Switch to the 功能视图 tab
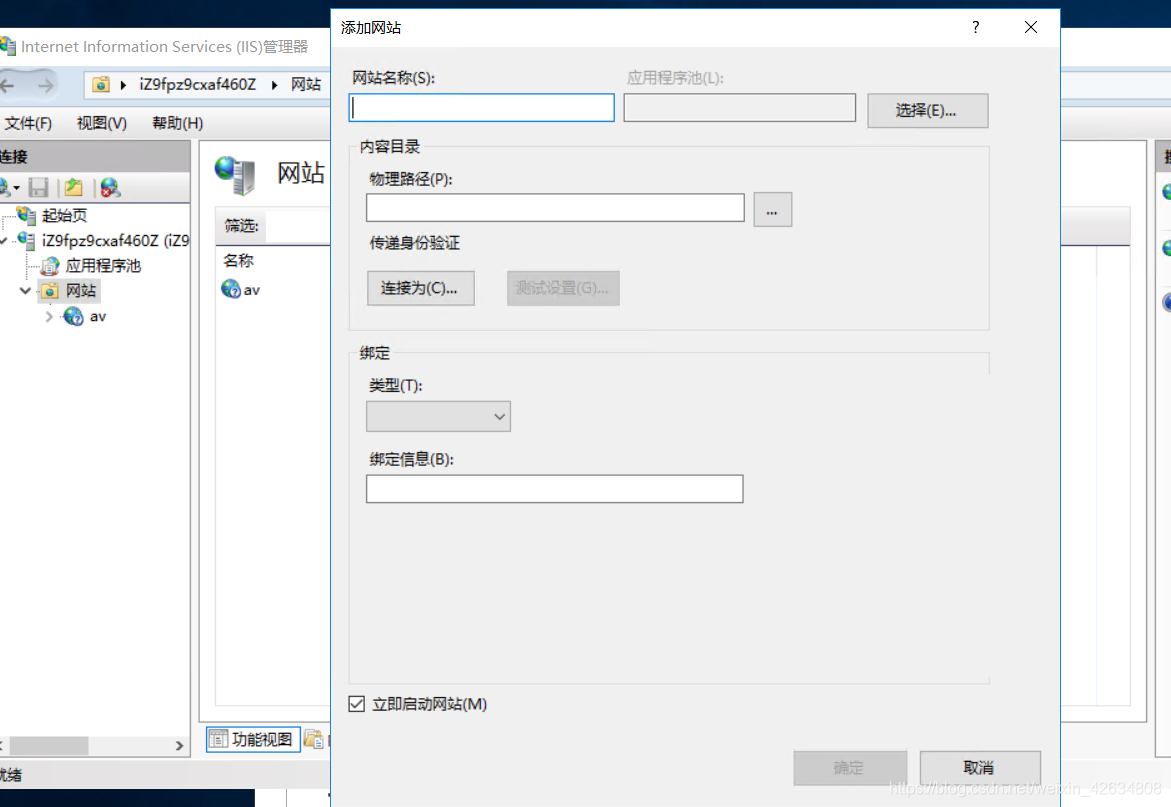The height and width of the screenshot is (807, 1171). point(253,739)
